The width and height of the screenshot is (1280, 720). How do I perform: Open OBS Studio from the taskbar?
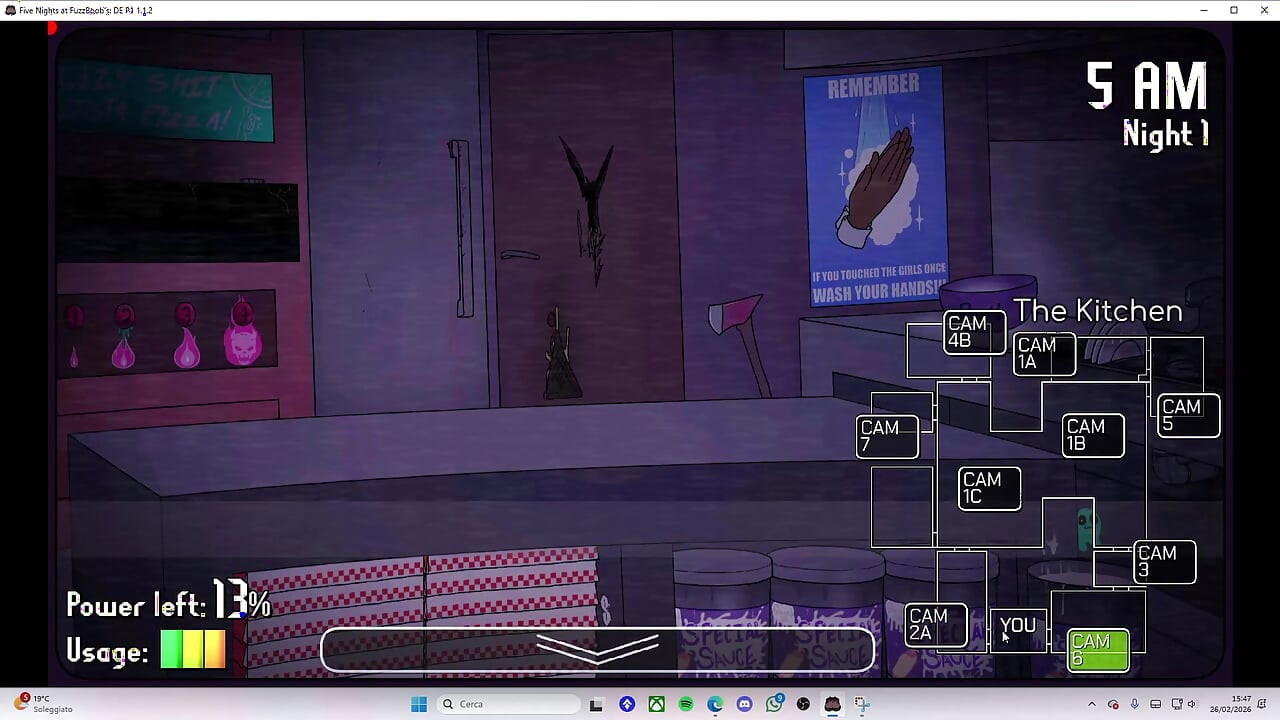pos(803,704)
